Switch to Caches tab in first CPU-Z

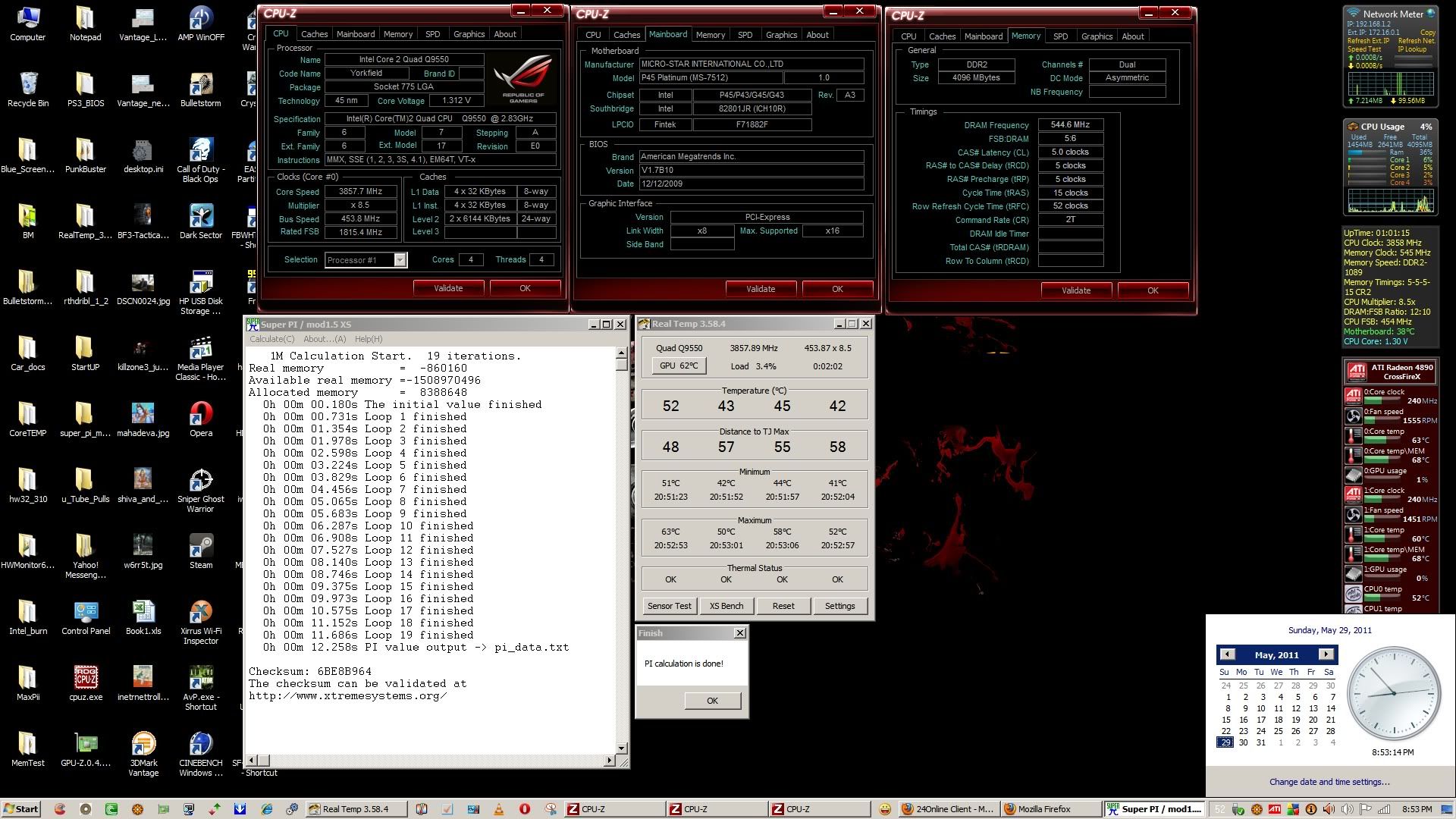(x=314, y=34)
